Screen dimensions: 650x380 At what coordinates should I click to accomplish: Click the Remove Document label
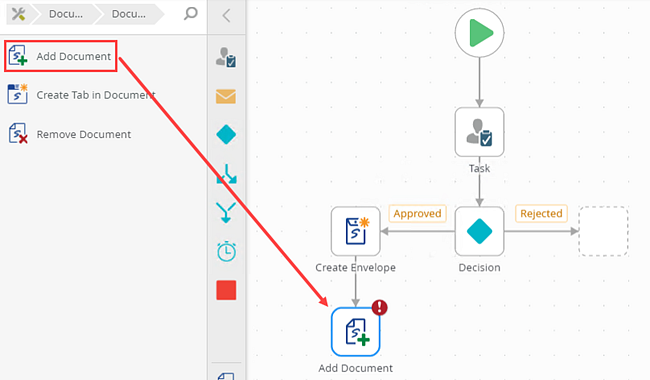point(84,134)
